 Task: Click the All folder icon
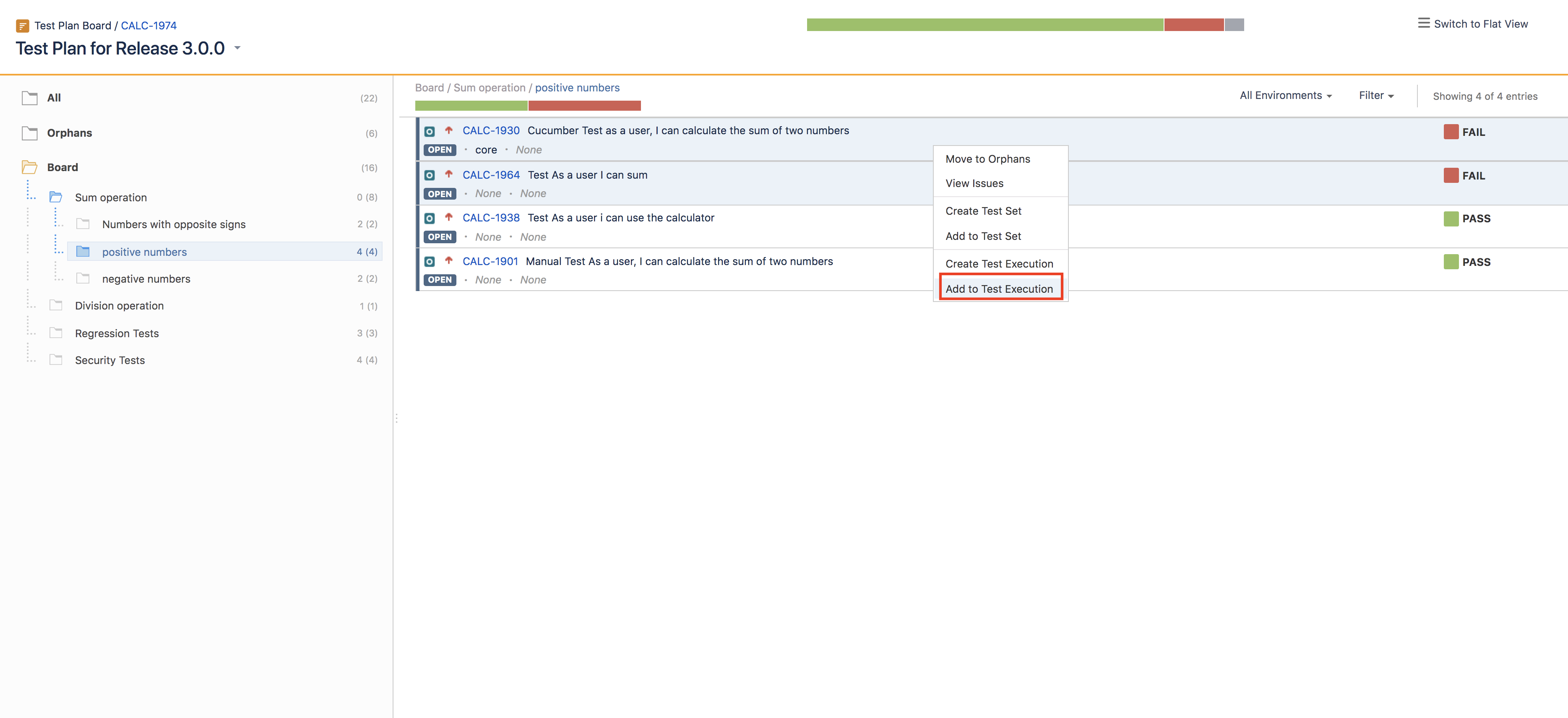(x=29, y=97)
